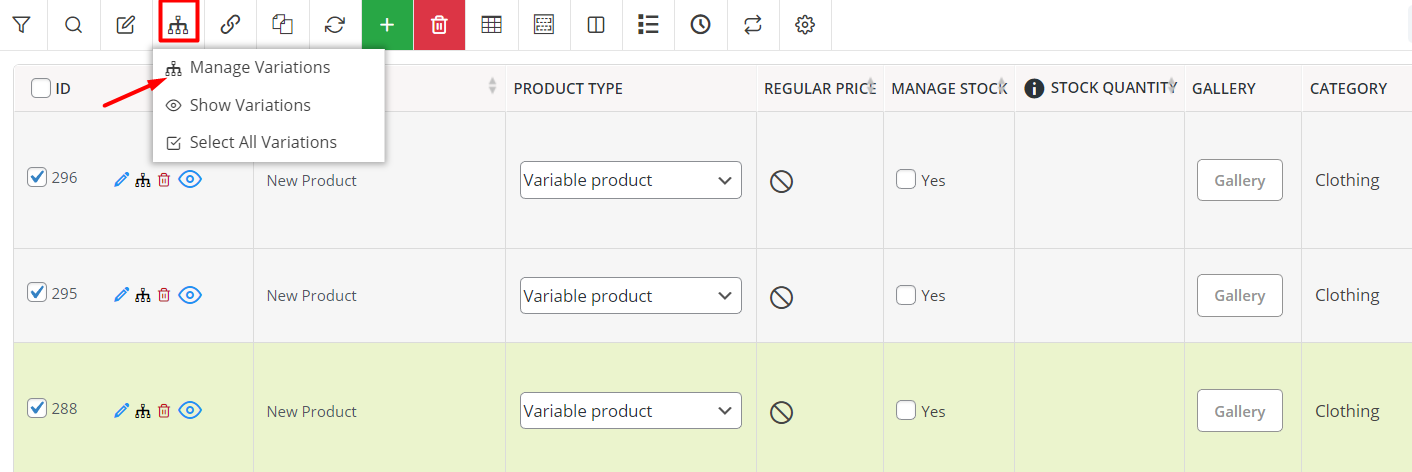Uncheck the checkbox for product 296

tap(37, 178)
